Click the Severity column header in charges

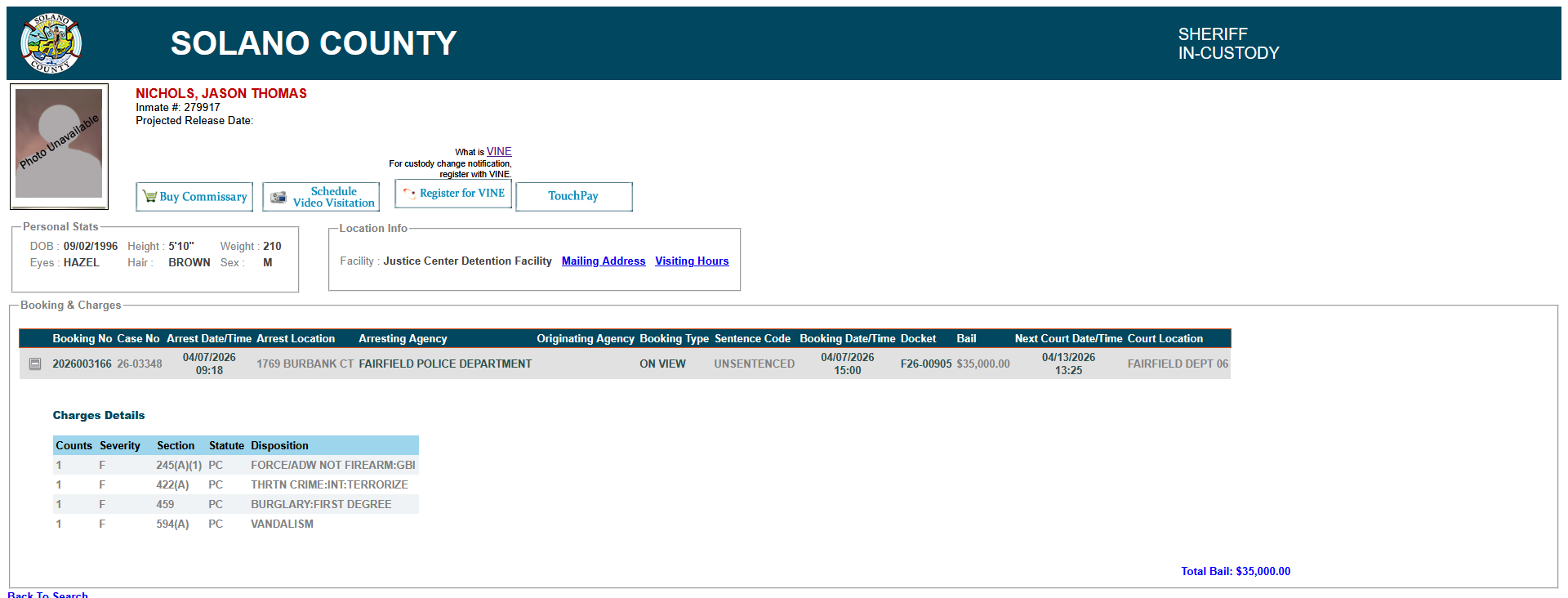tap(120, 446)
